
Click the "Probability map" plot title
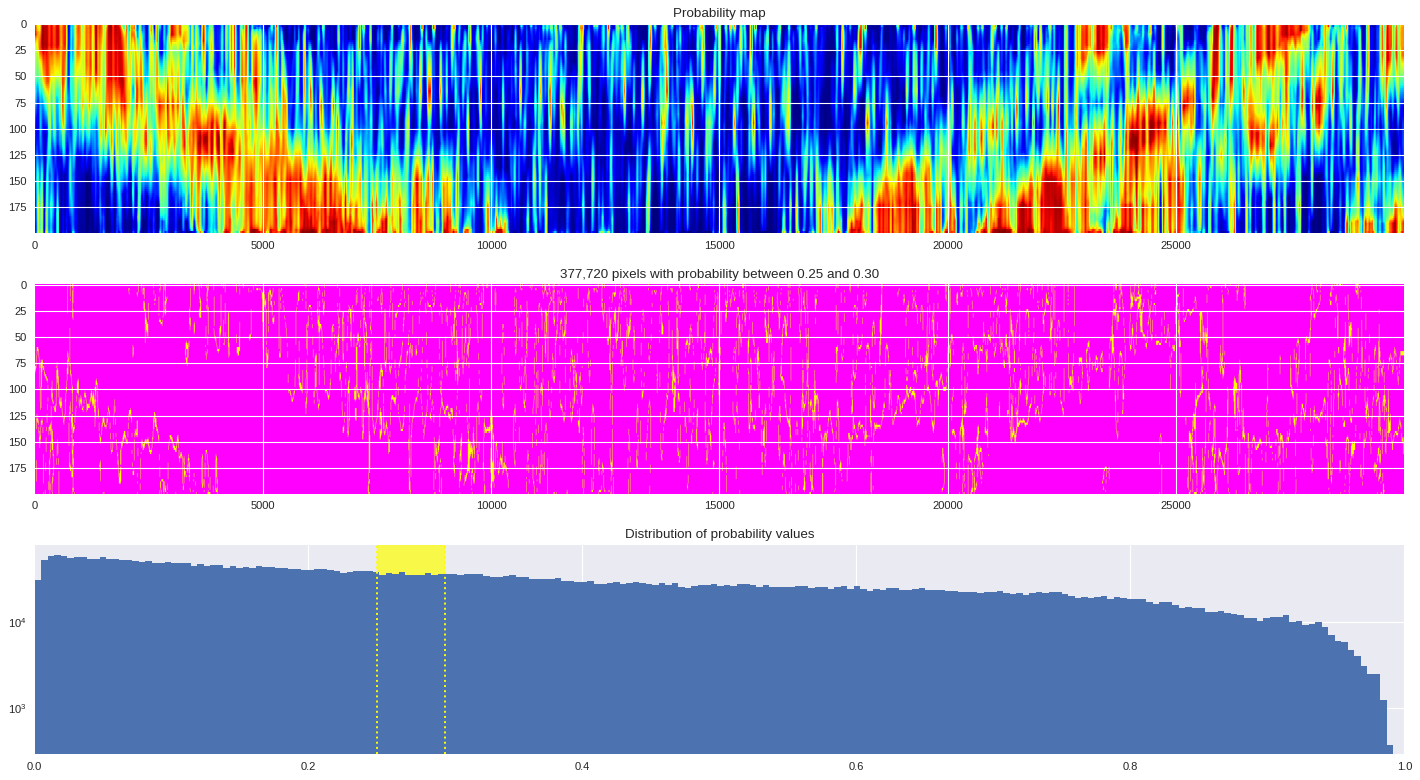pyautogui.click(x=719, y=13)
